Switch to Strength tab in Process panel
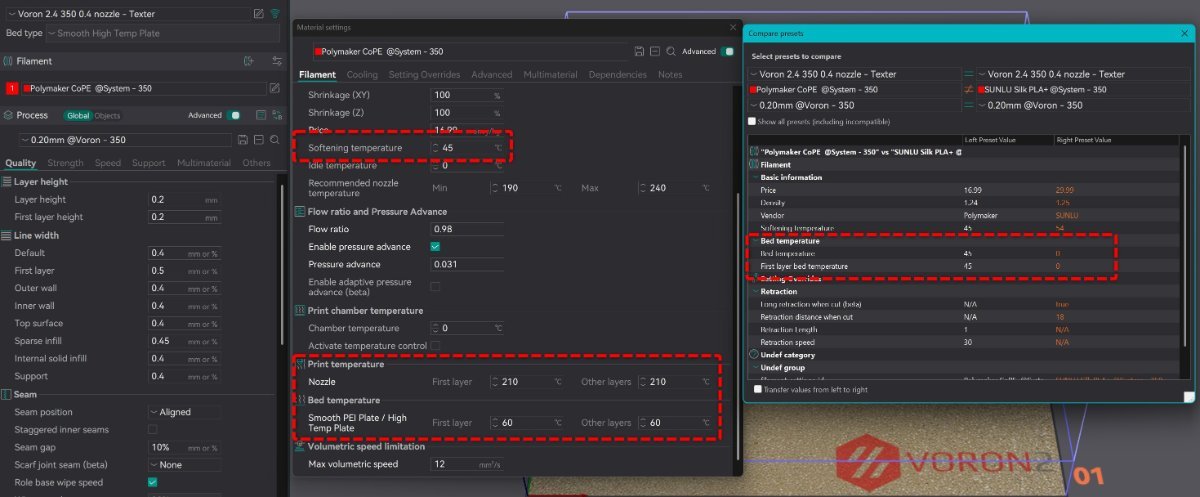The height and width of the screenshot is (497, 1200). coord(66,163)
